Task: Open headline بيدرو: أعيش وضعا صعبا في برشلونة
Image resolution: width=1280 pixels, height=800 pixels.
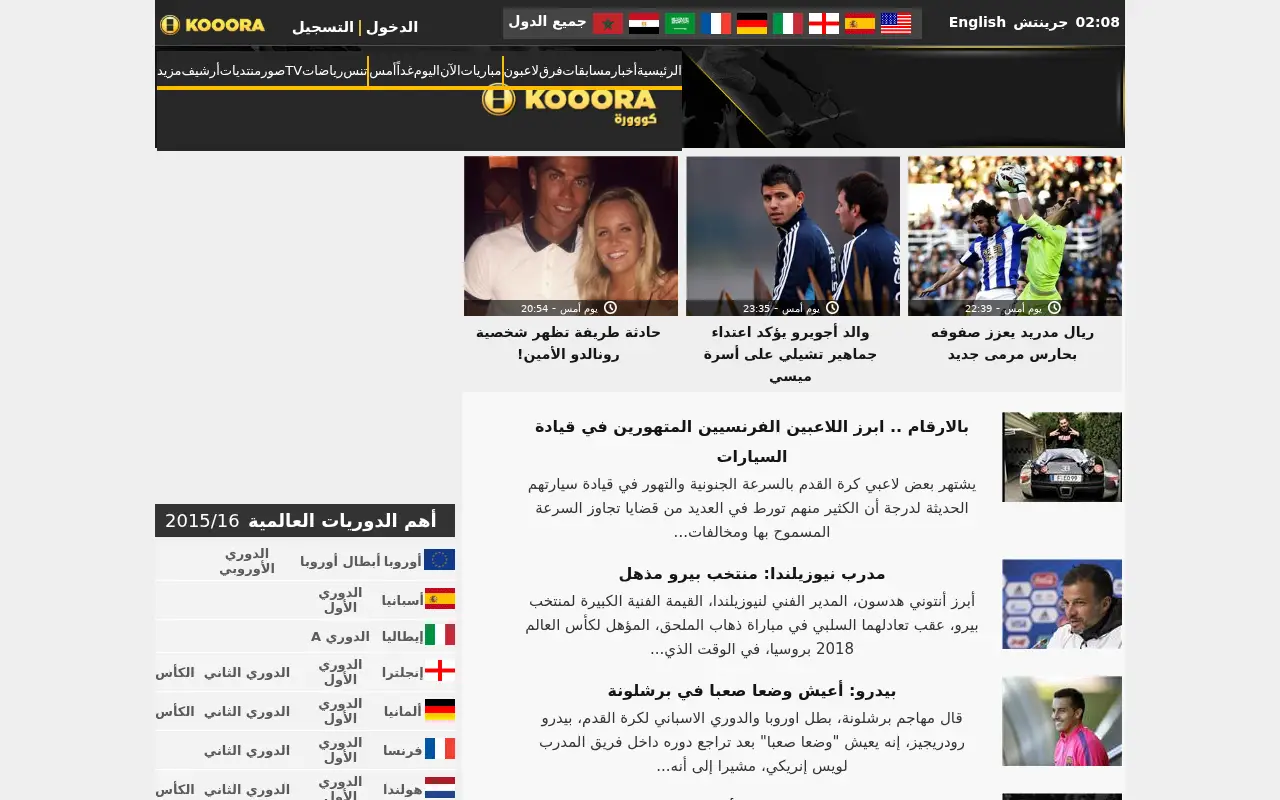Action: coord(751,690)
